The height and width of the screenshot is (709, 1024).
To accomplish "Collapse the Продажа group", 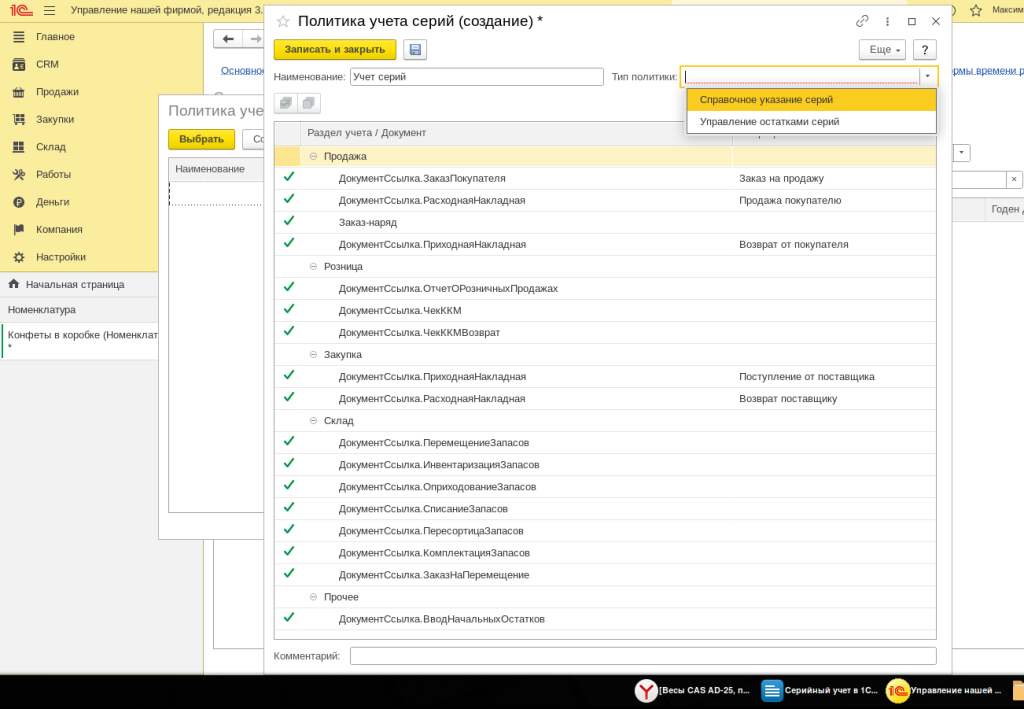I will point(313,157).
